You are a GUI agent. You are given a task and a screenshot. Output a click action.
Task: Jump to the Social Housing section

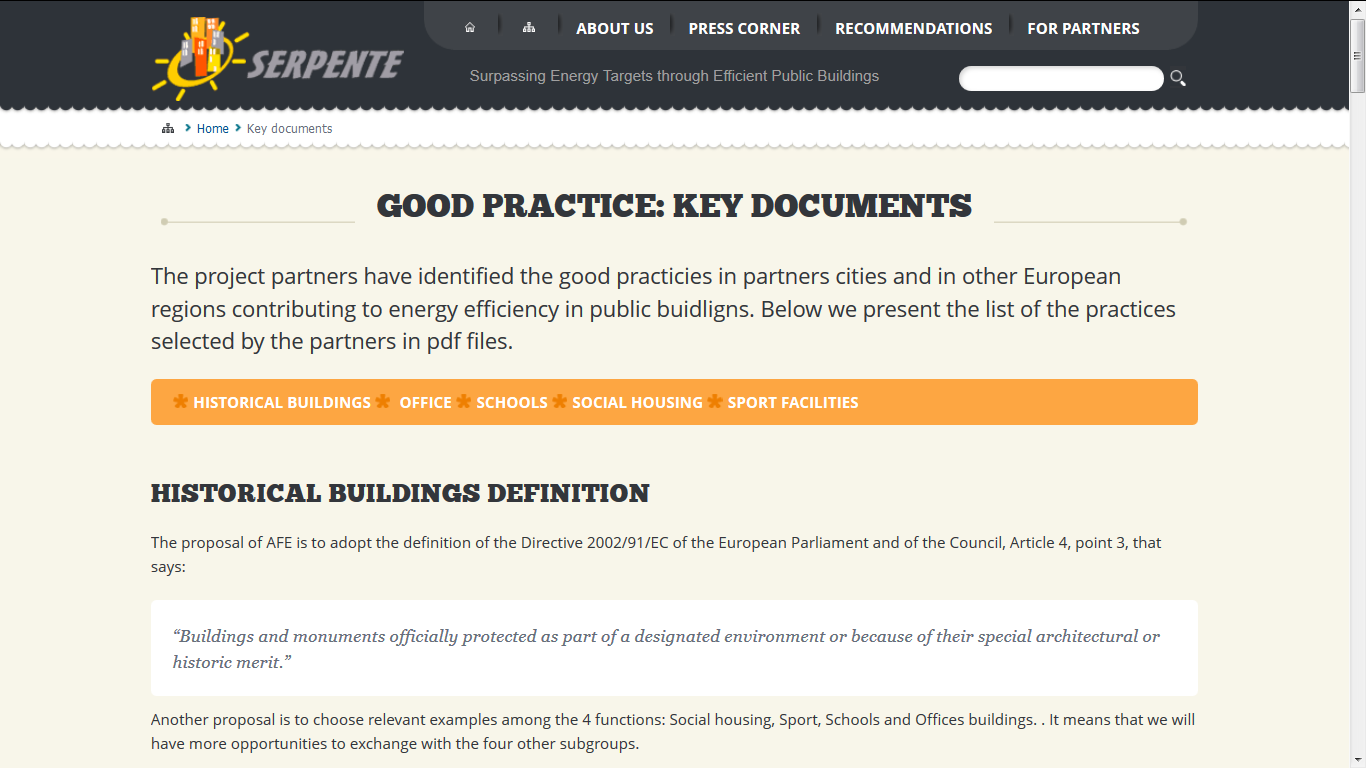pyautogui.click(x=637, y=403)
